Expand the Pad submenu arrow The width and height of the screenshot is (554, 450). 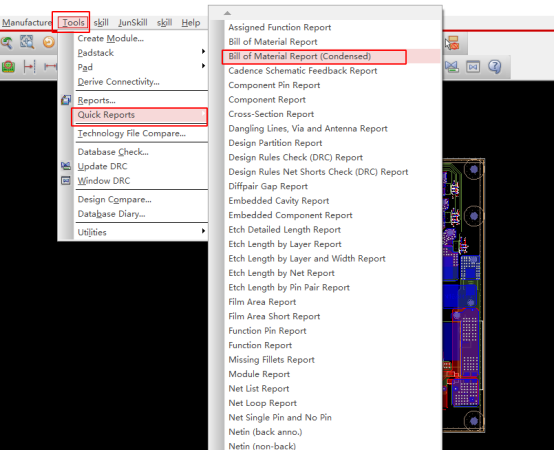coord(203,66)
